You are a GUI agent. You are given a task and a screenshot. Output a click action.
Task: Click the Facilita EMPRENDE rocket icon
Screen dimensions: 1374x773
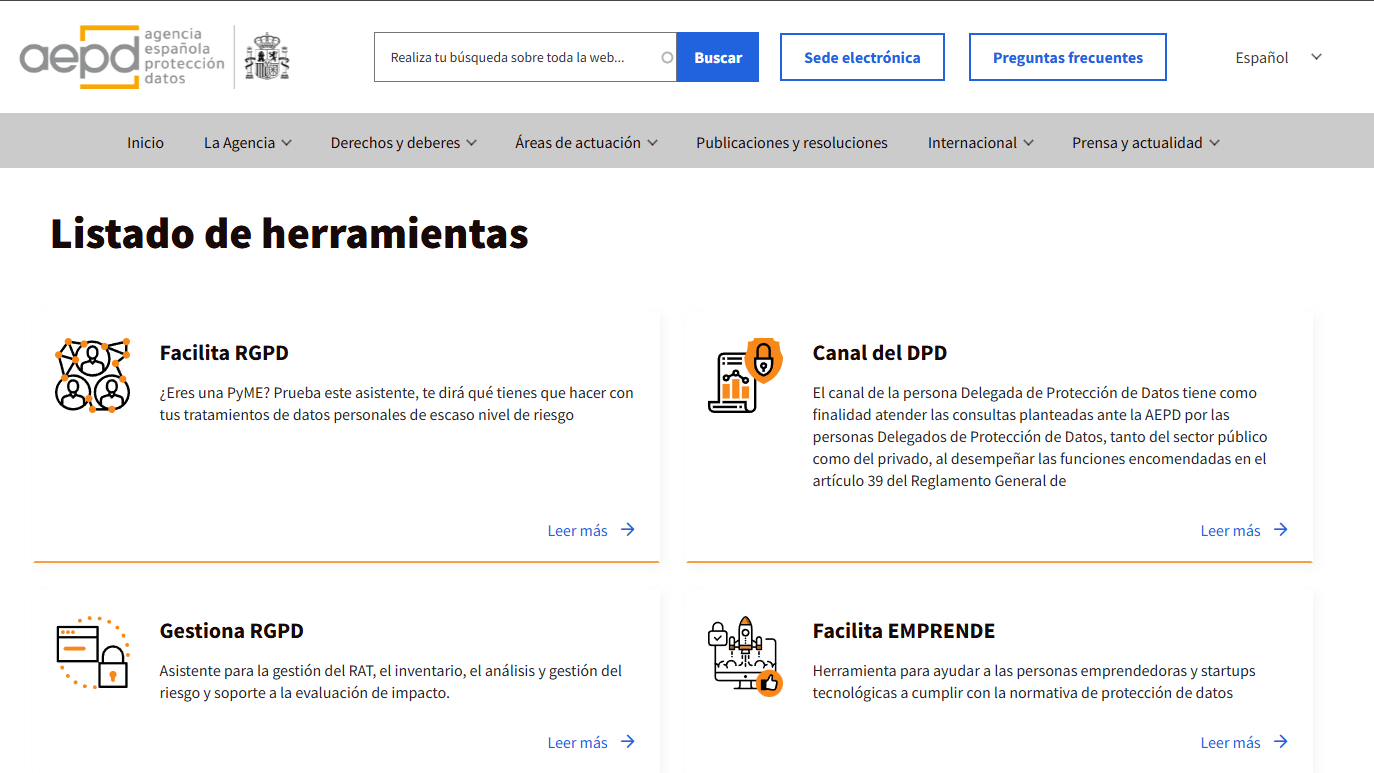(x=745, y=656)
